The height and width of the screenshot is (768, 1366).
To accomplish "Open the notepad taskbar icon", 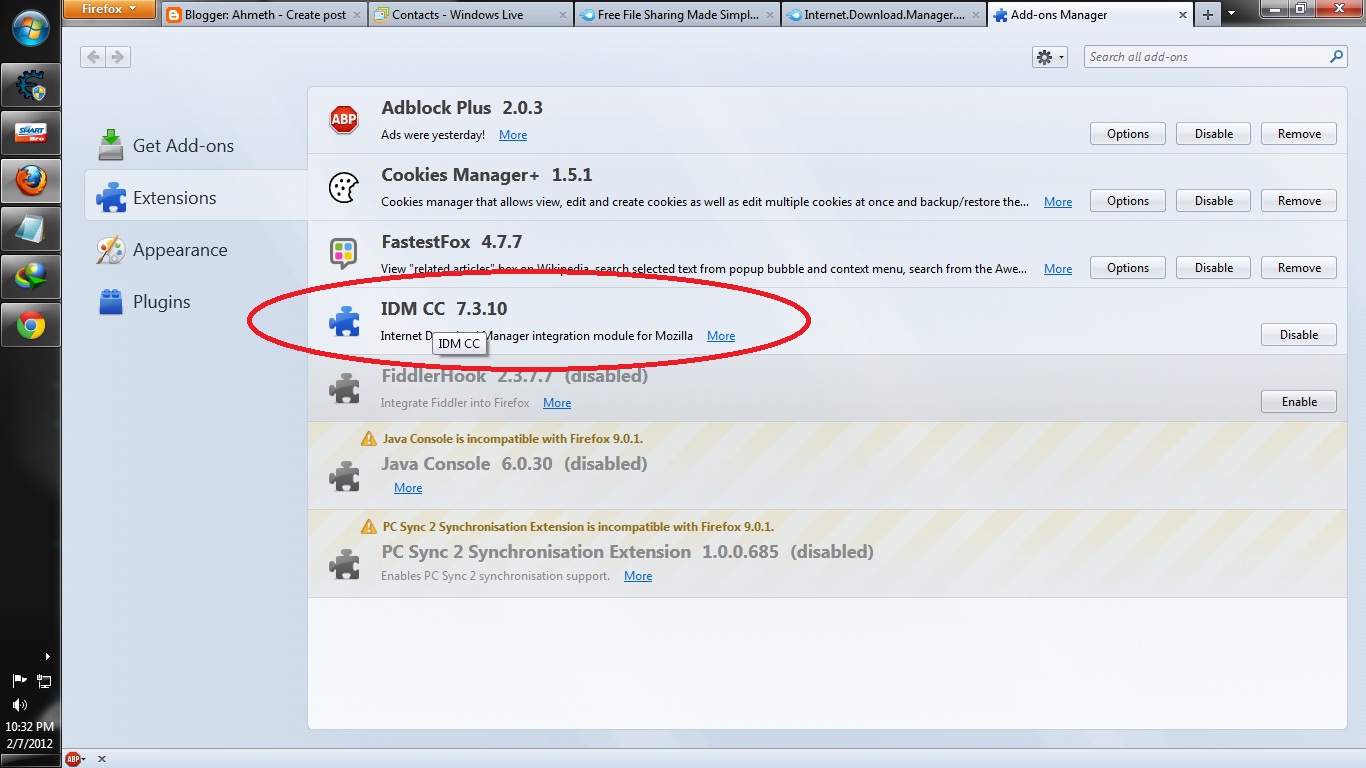I will [31, 229].
